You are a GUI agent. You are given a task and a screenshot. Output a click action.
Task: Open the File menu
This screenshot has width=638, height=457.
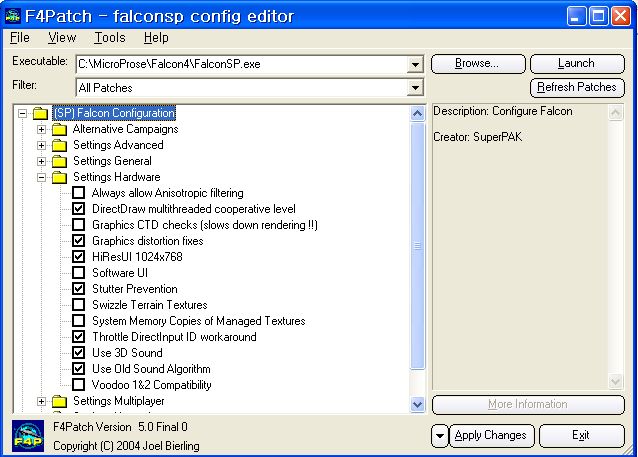click(x=20, y=38)
